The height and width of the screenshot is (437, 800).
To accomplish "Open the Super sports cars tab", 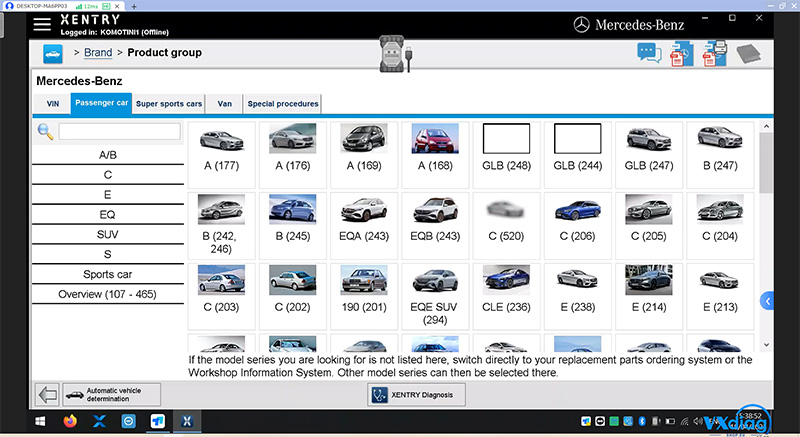I will click(169, 104).
